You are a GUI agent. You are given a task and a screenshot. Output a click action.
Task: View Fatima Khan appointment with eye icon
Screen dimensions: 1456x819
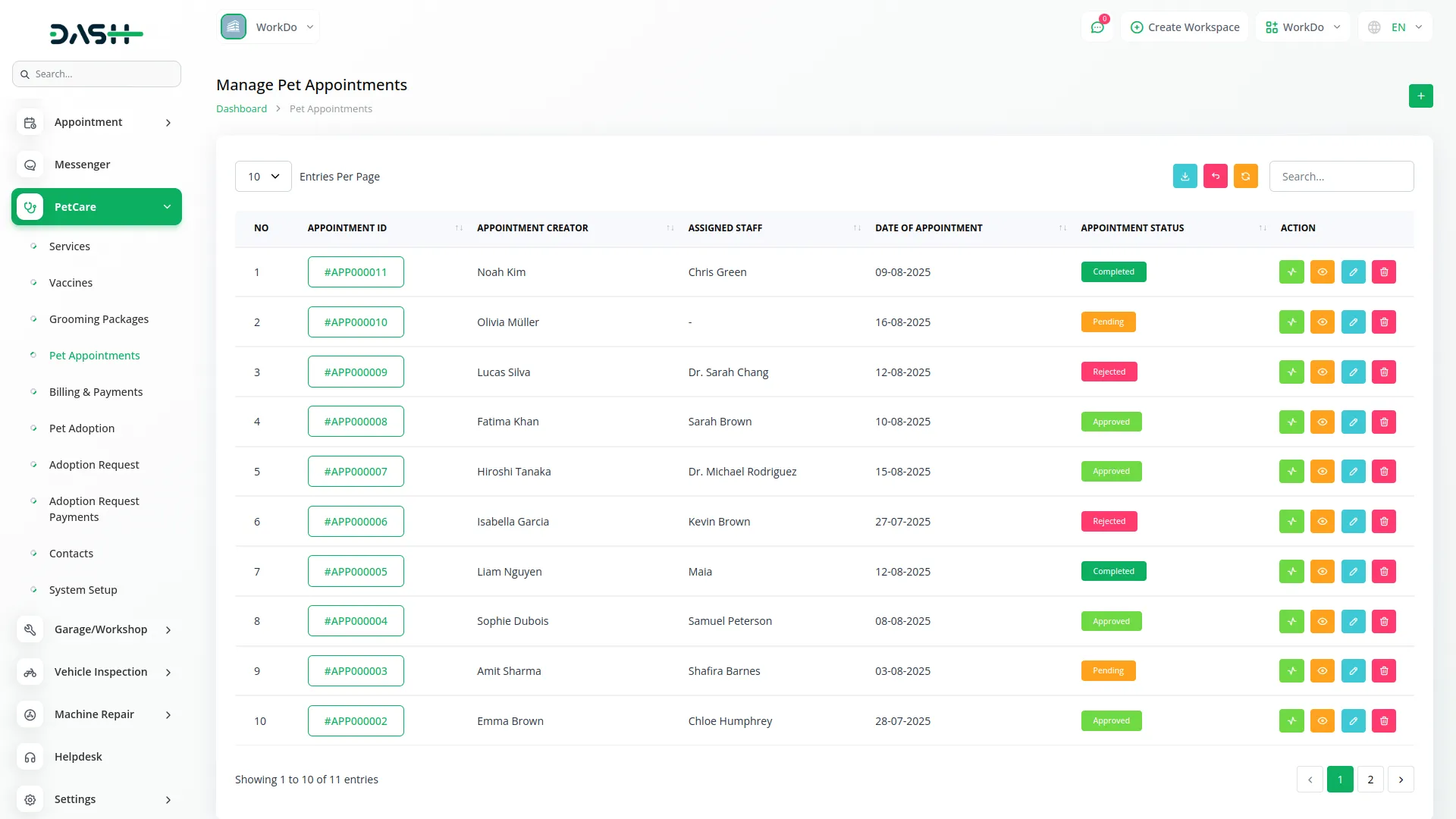[x=1322, y=422]
